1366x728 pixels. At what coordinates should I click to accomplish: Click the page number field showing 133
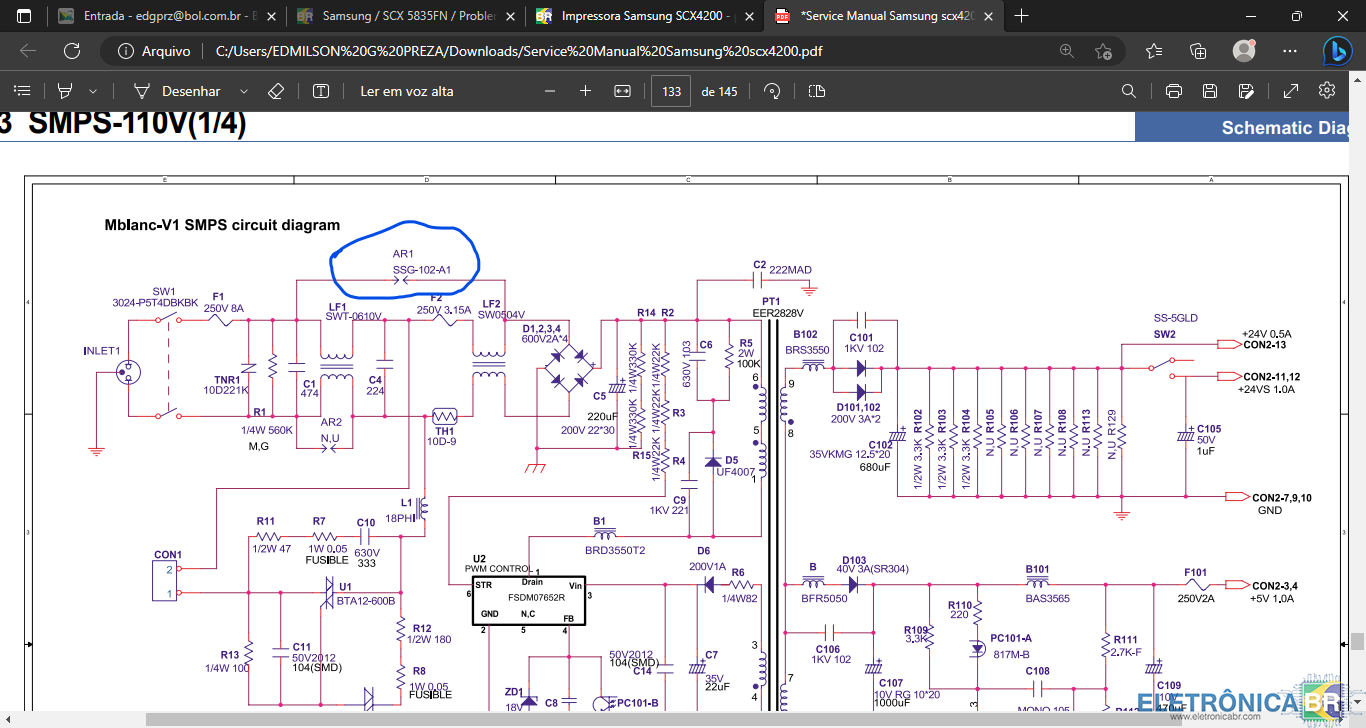tap(671, 91)
